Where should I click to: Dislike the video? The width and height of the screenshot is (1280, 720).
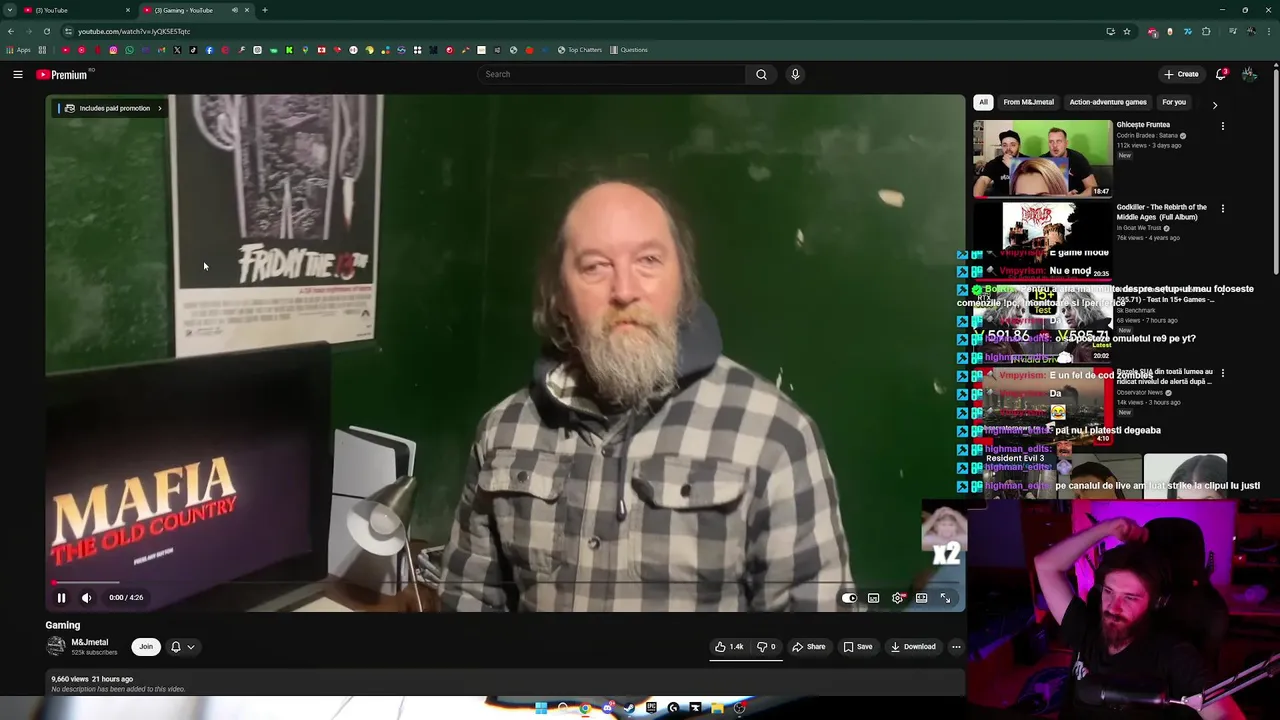(766, 647)
